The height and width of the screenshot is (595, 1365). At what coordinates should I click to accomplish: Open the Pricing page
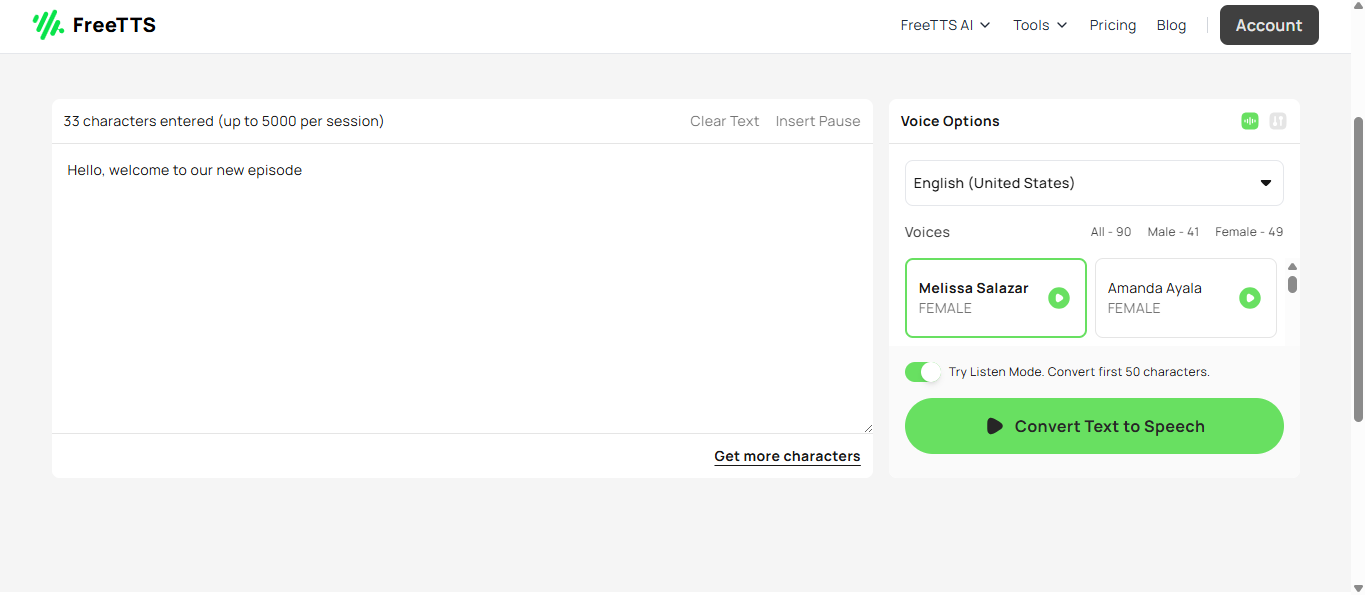point(1112,25)
